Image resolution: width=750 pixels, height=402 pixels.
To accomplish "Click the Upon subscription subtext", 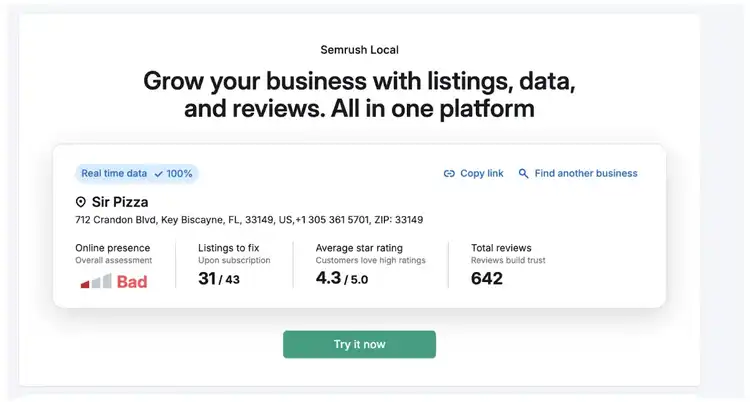I will 234,260.
